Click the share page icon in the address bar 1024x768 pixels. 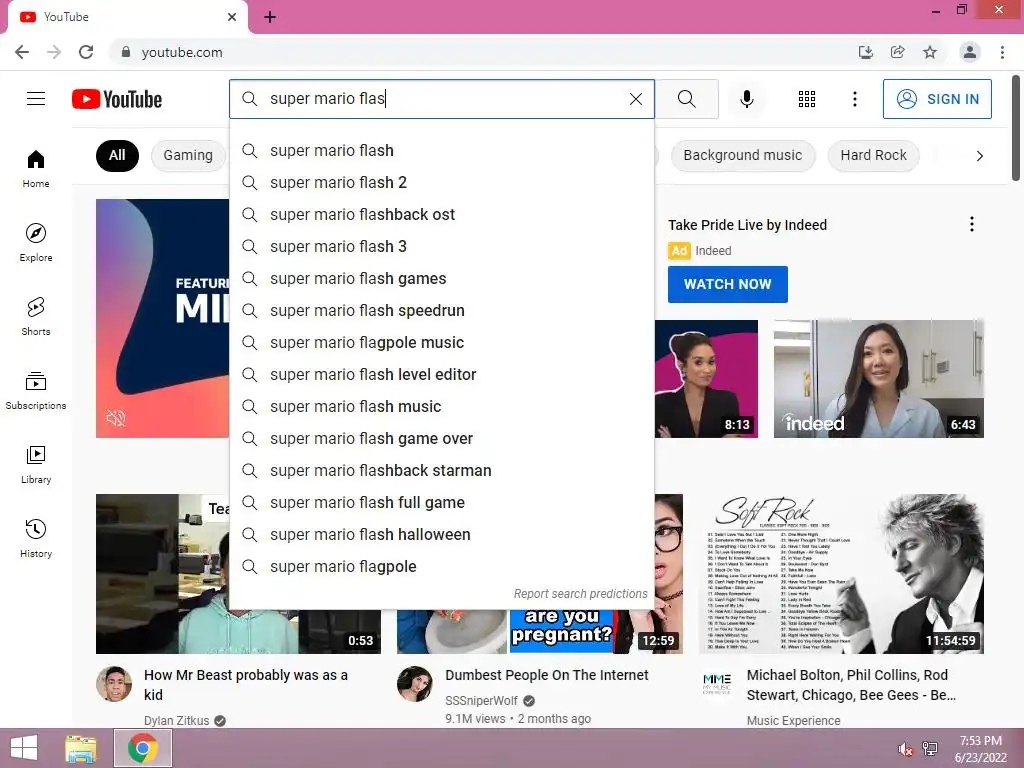click(x=898, y=52)
